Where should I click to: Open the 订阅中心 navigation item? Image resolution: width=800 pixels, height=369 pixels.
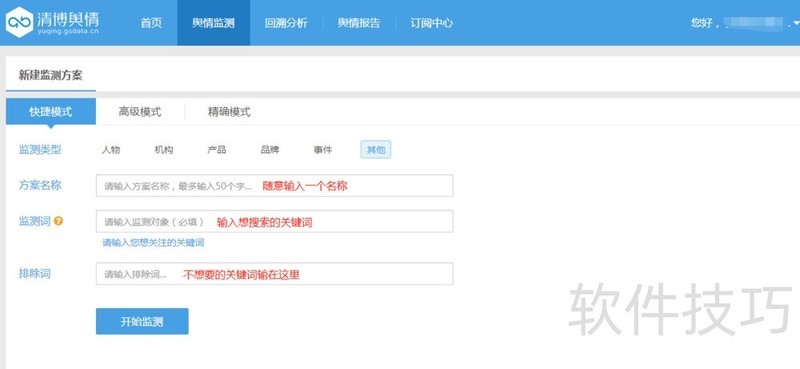pos(432,23)
